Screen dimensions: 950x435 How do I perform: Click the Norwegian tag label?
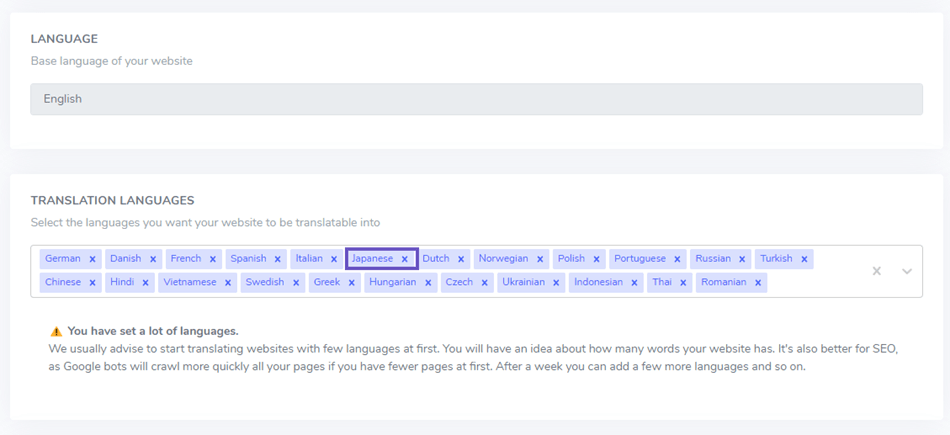pos(503,259)
